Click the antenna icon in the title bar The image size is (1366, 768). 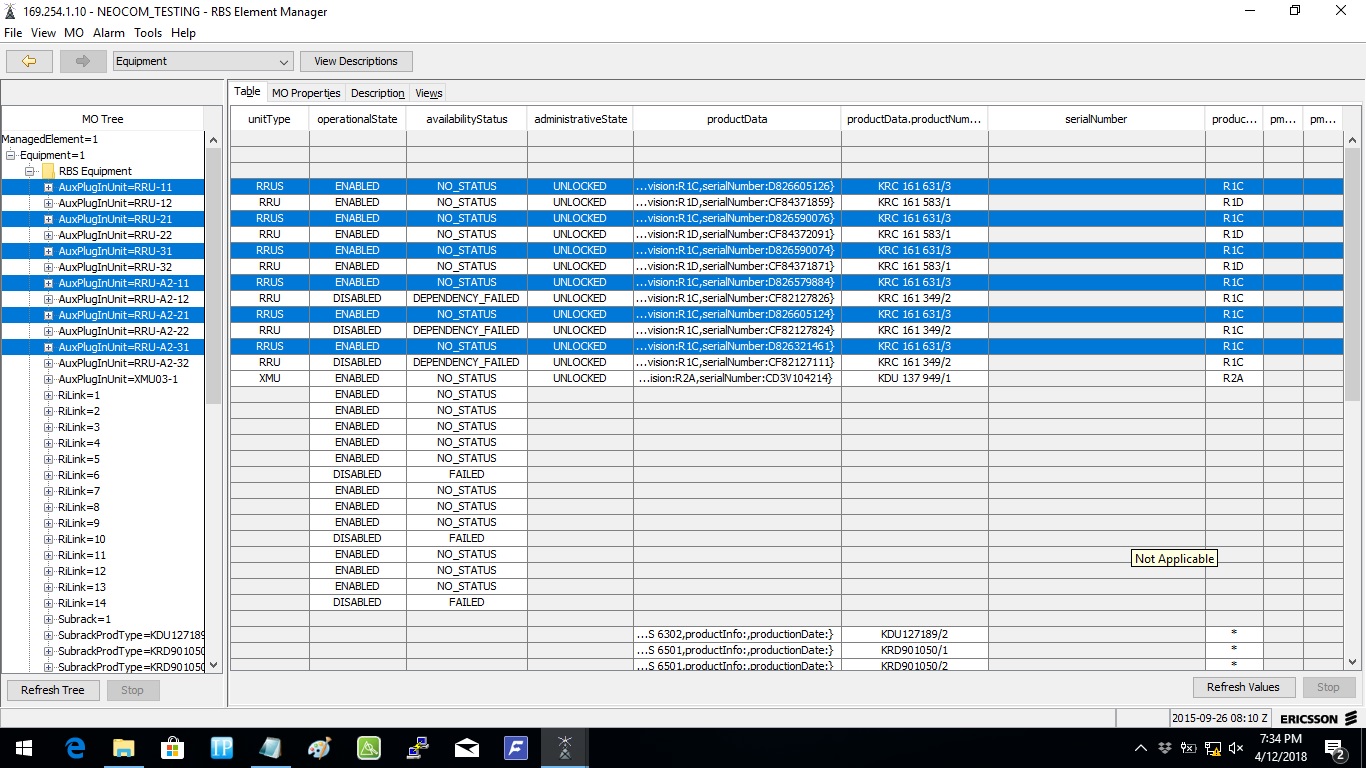pos(11,11)
